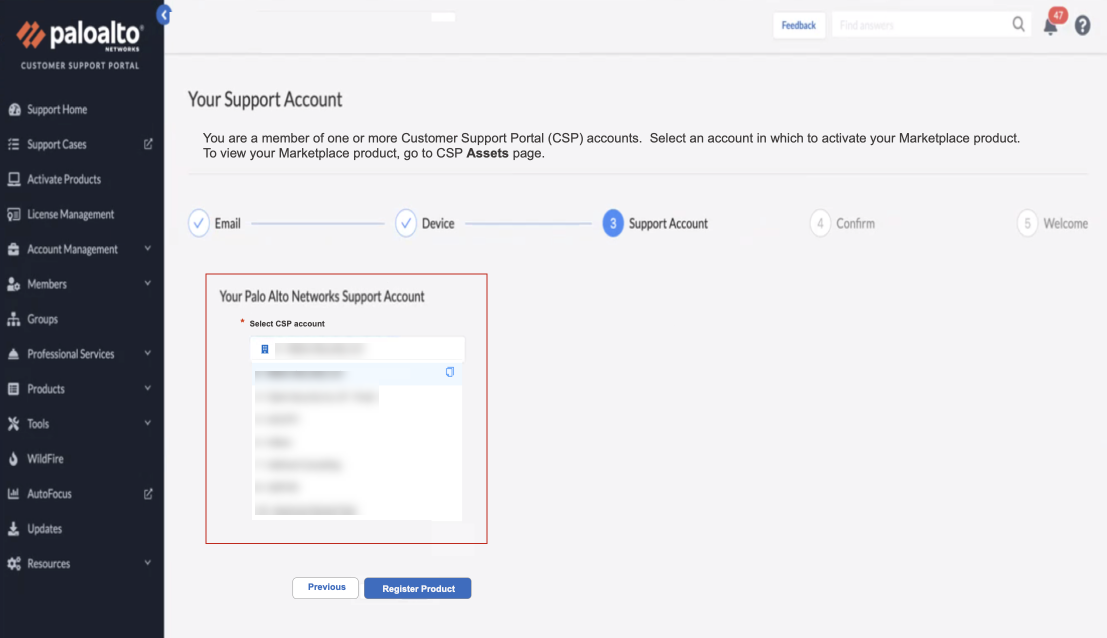Click the copy icon in account list
Screen dimensions: 1107x638
point(450,372)
